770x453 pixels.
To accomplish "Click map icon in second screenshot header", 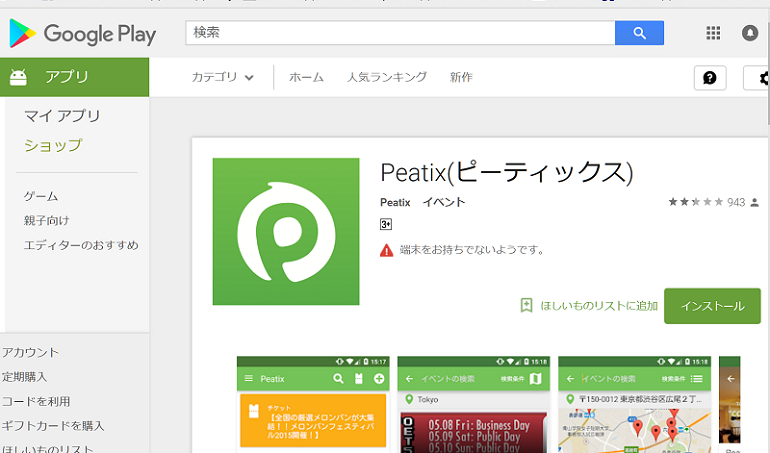I will coord(536,378).
